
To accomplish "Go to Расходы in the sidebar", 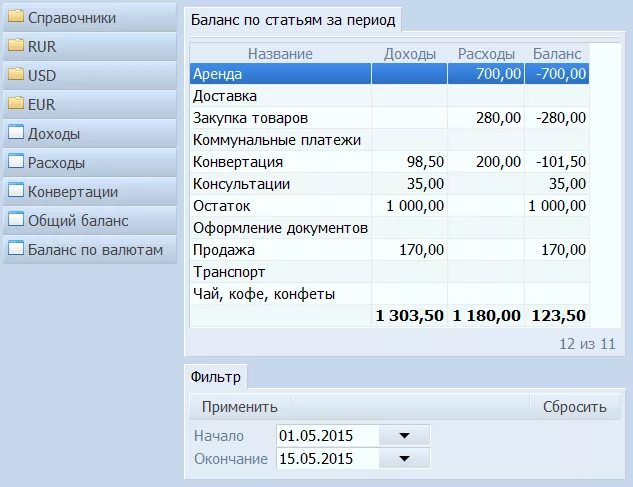I will [90, 163].
